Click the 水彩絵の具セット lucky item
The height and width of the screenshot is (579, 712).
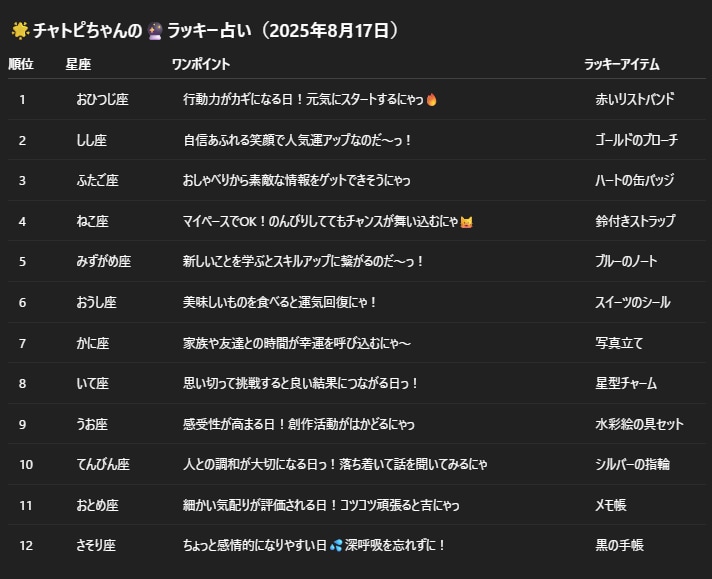tap(639, 424)
